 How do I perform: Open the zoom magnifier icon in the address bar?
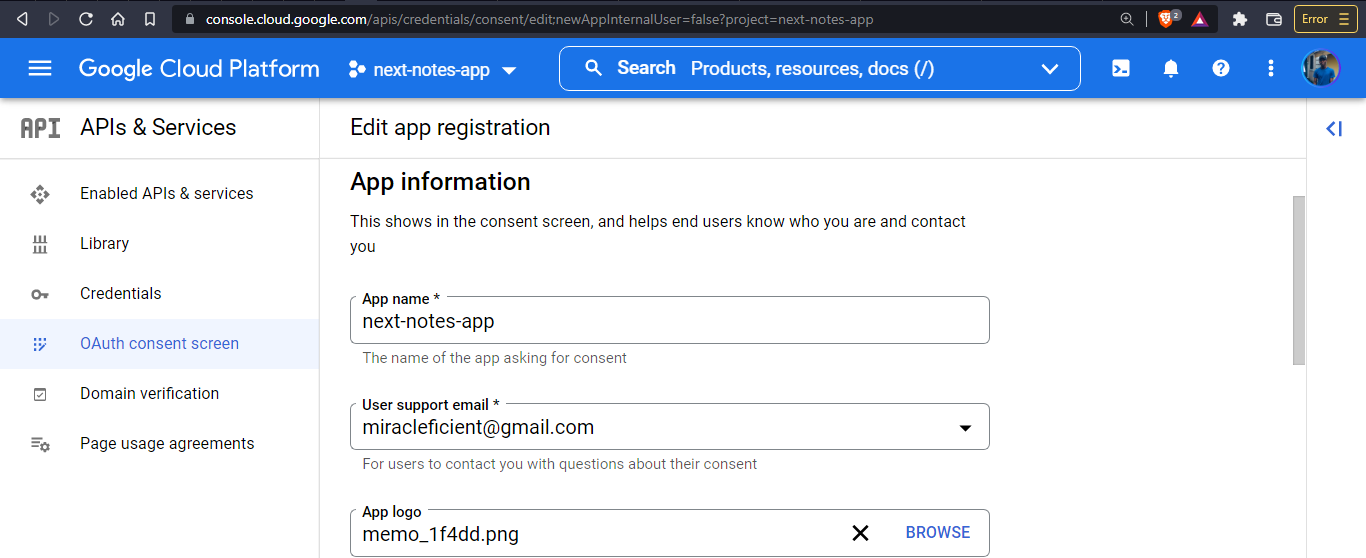[1127, 19]
